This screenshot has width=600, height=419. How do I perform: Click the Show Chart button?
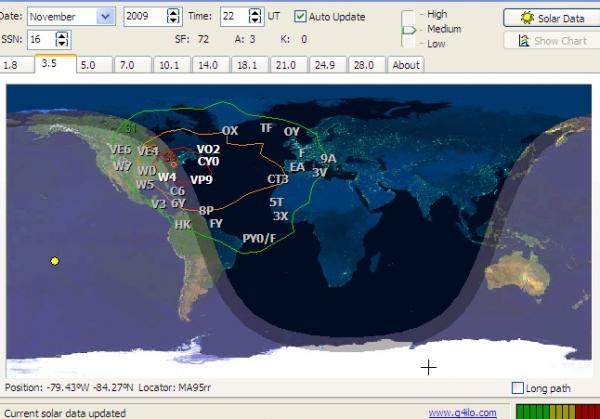click(x=553, y=41)
